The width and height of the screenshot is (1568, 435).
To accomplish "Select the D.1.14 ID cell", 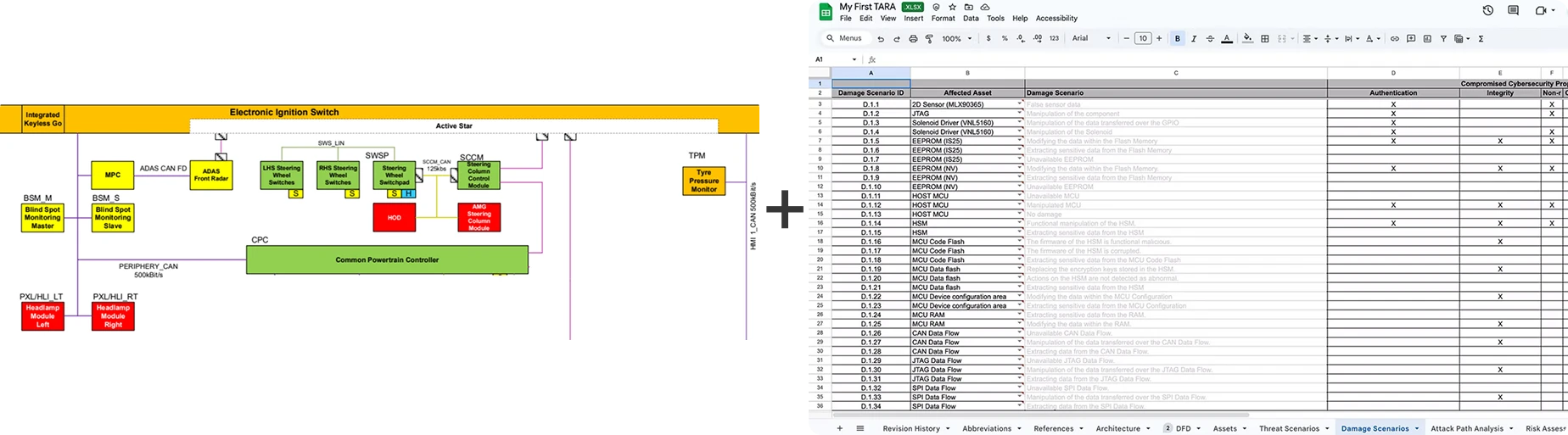I will (871, 223).
